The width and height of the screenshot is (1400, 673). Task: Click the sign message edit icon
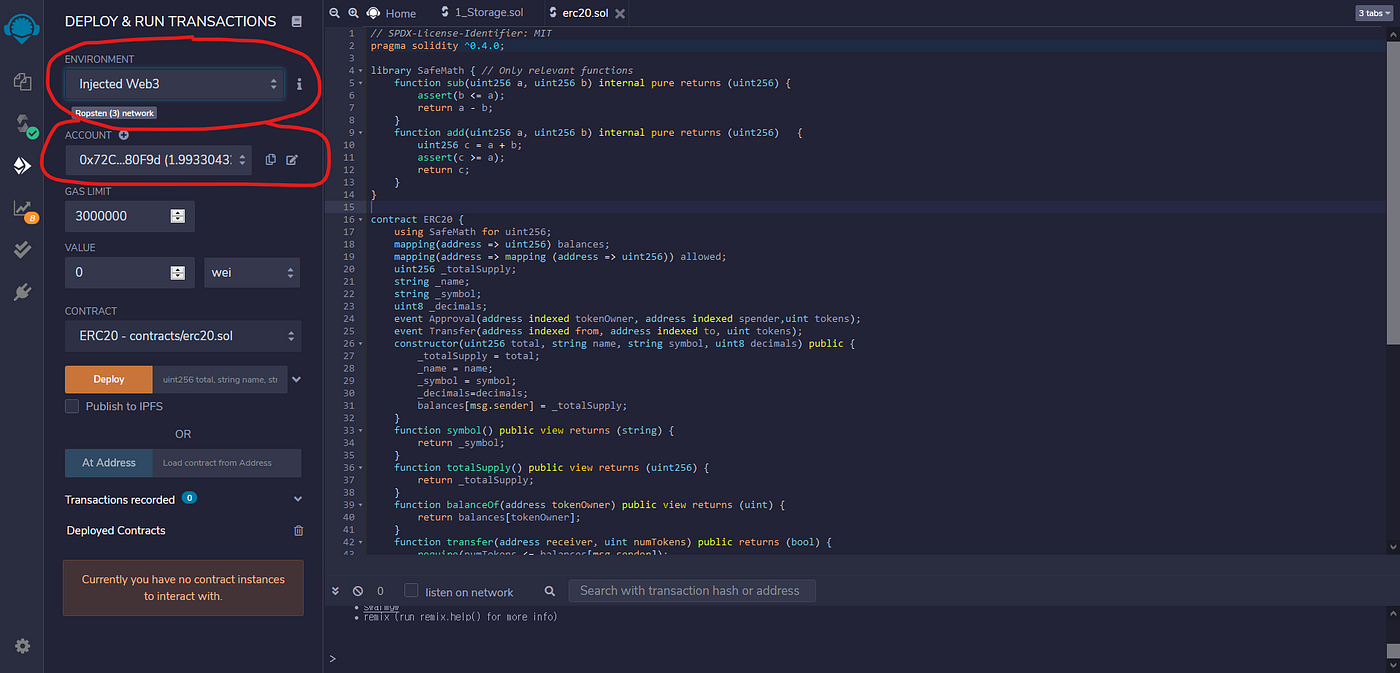[292, 160]
